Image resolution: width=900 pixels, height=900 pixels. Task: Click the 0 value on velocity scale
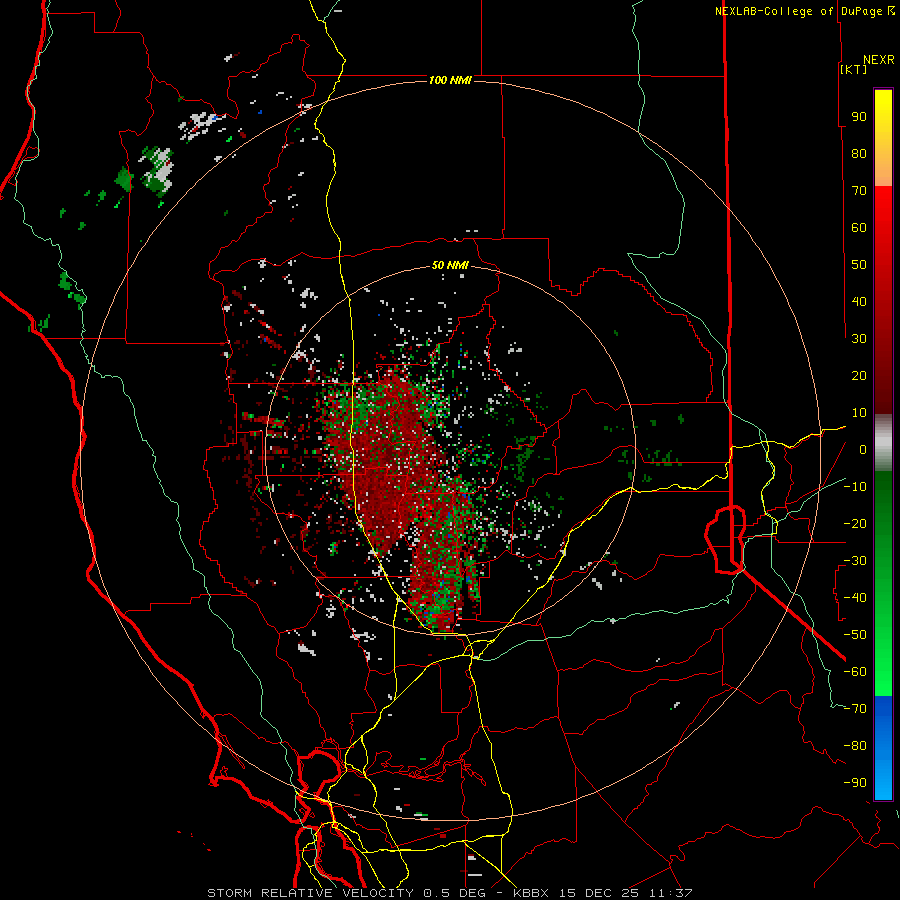coord(863,449)
